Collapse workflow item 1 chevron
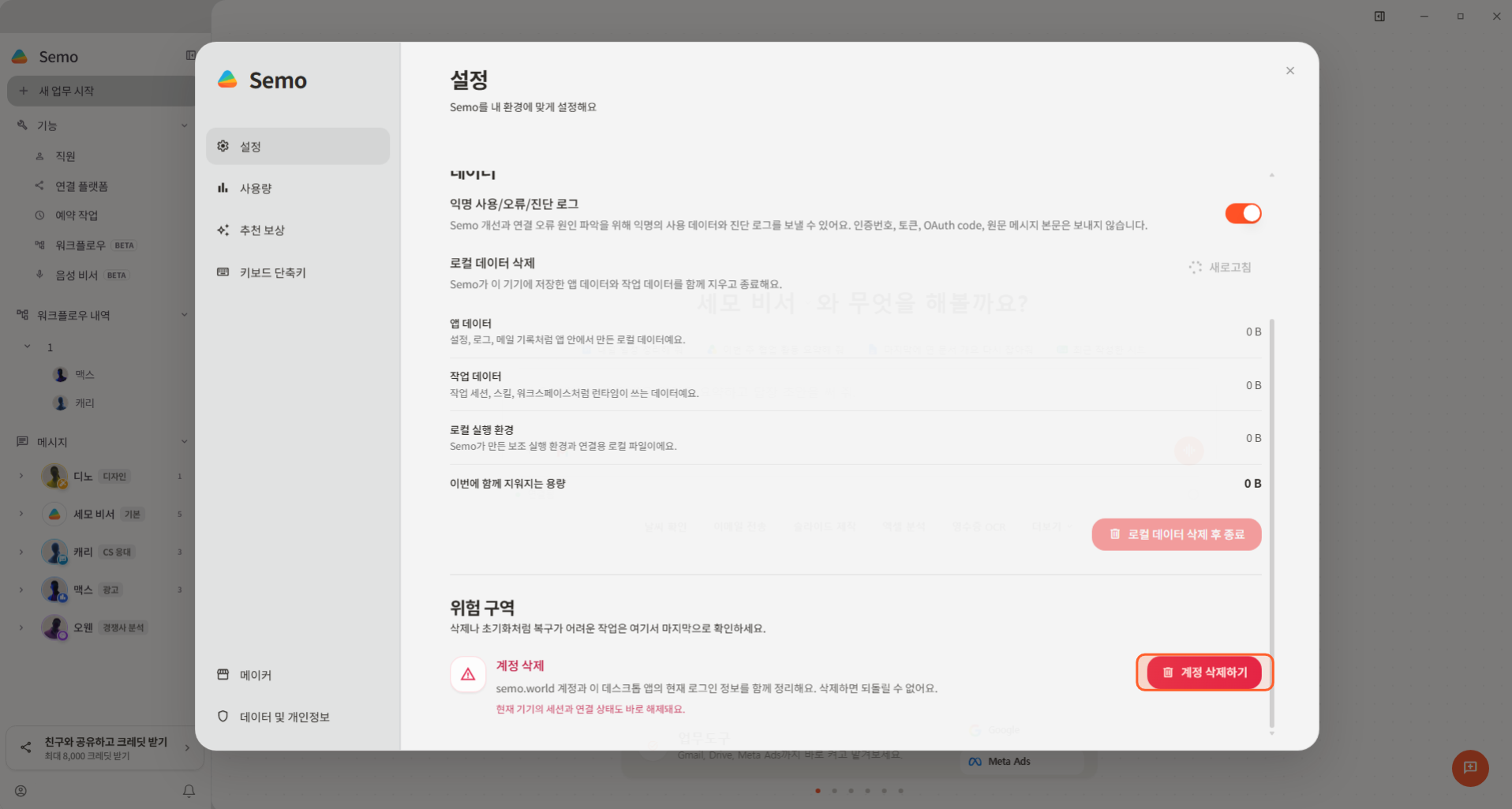The width and height of the screenshot is (1512, 809). pos(27,346)
